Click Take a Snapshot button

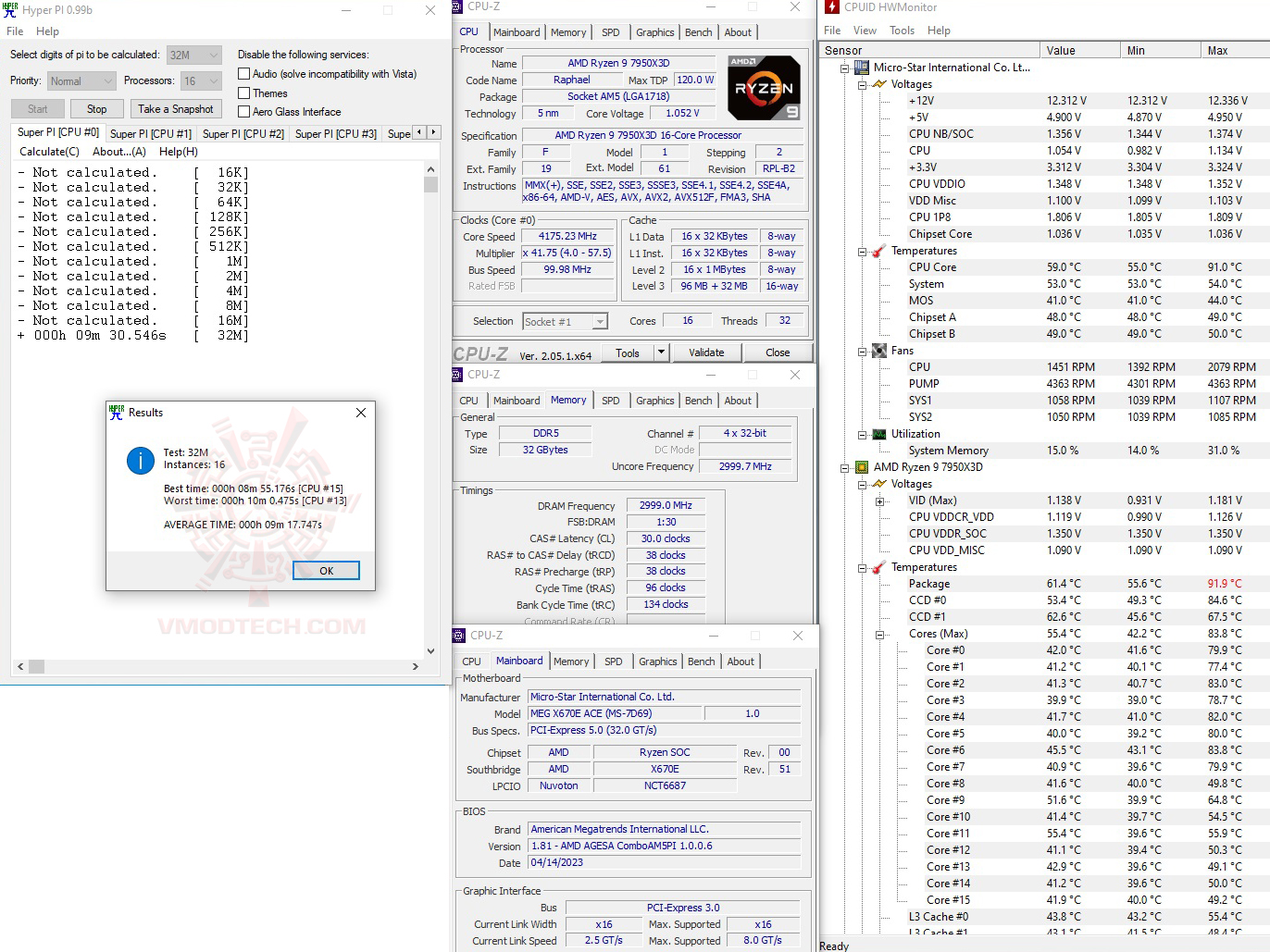click(175, 109)
